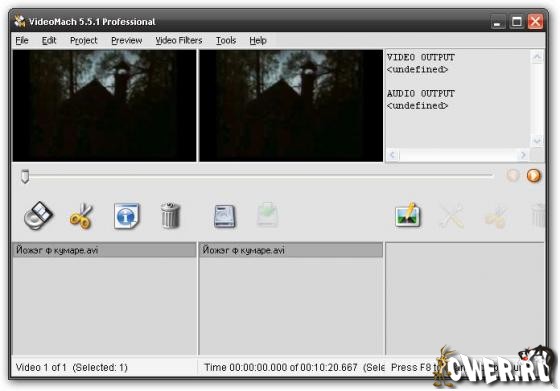This screenshot has height=391, width=560.
Task: Click the disk drive save output icon
Action: pos(225,216)
